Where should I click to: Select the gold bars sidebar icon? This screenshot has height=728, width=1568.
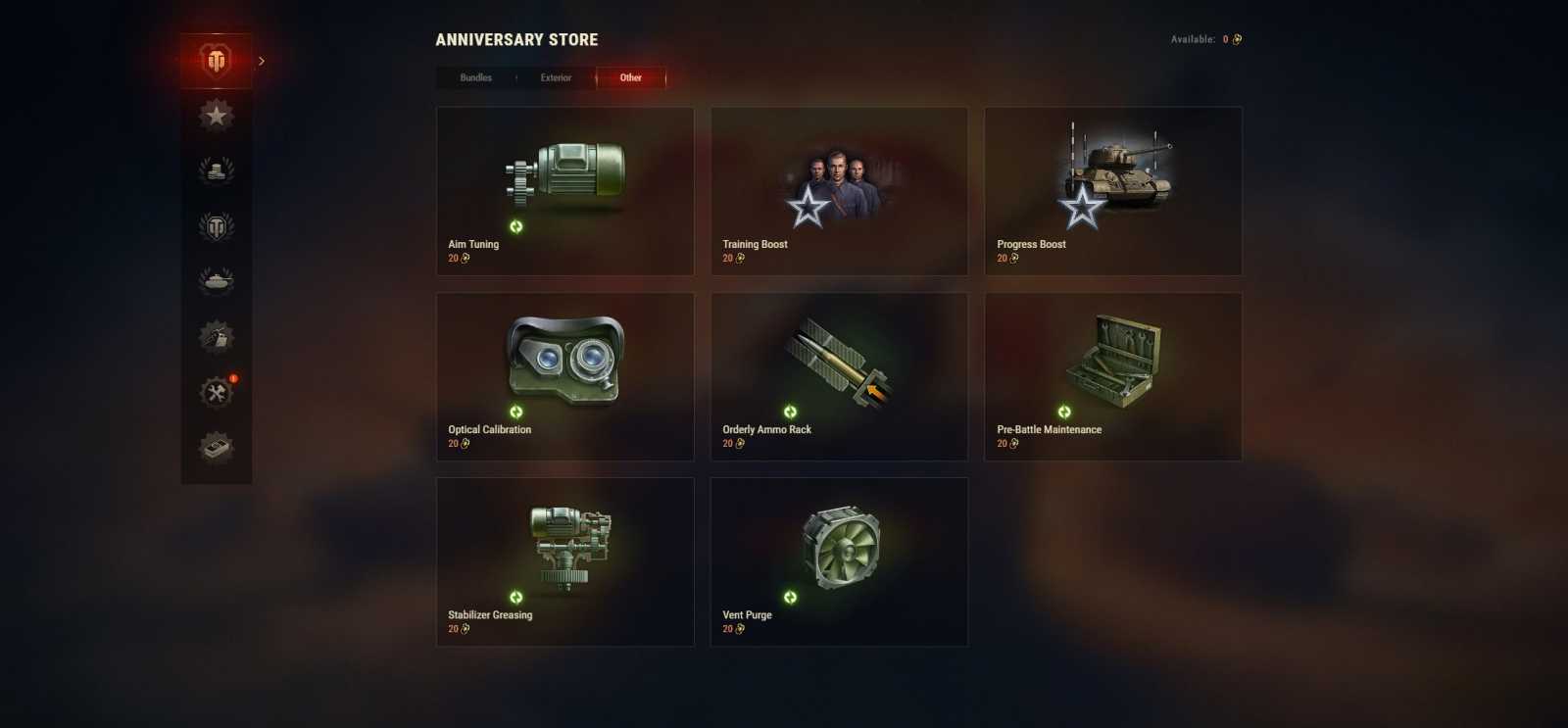(x=217, y=448)
